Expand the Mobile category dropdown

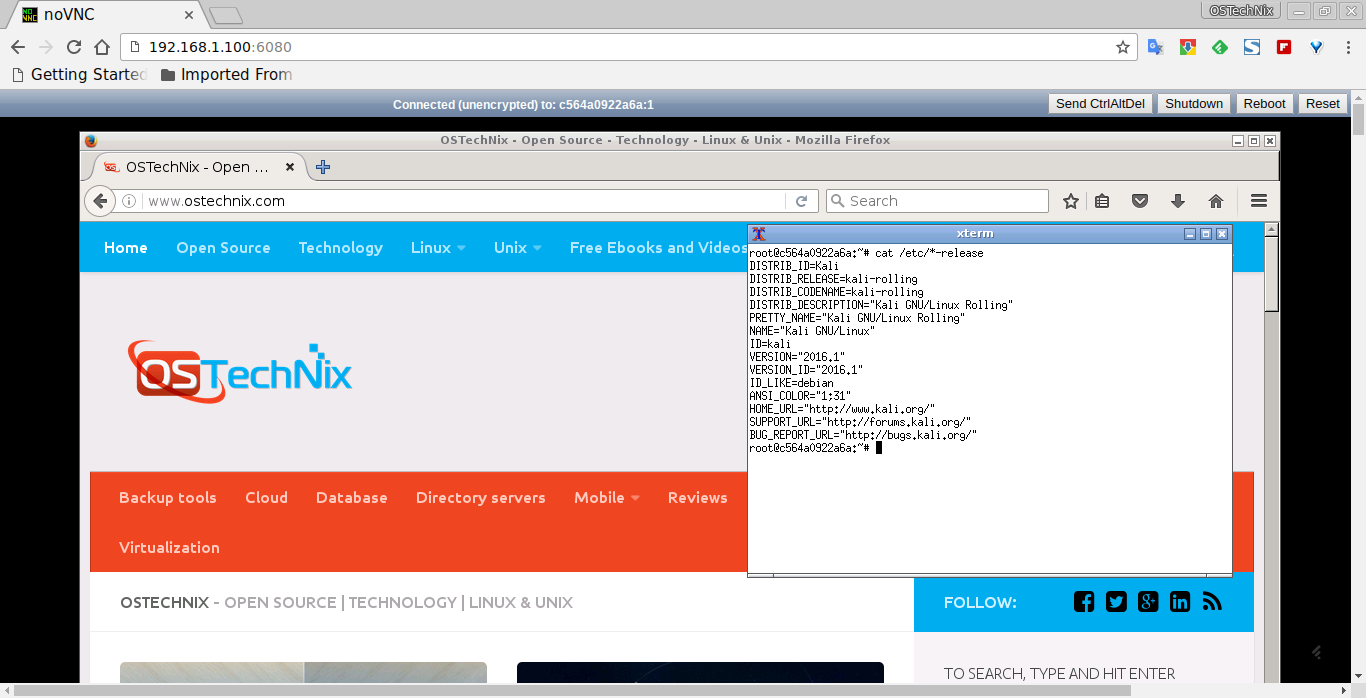[x=606, y=498]
